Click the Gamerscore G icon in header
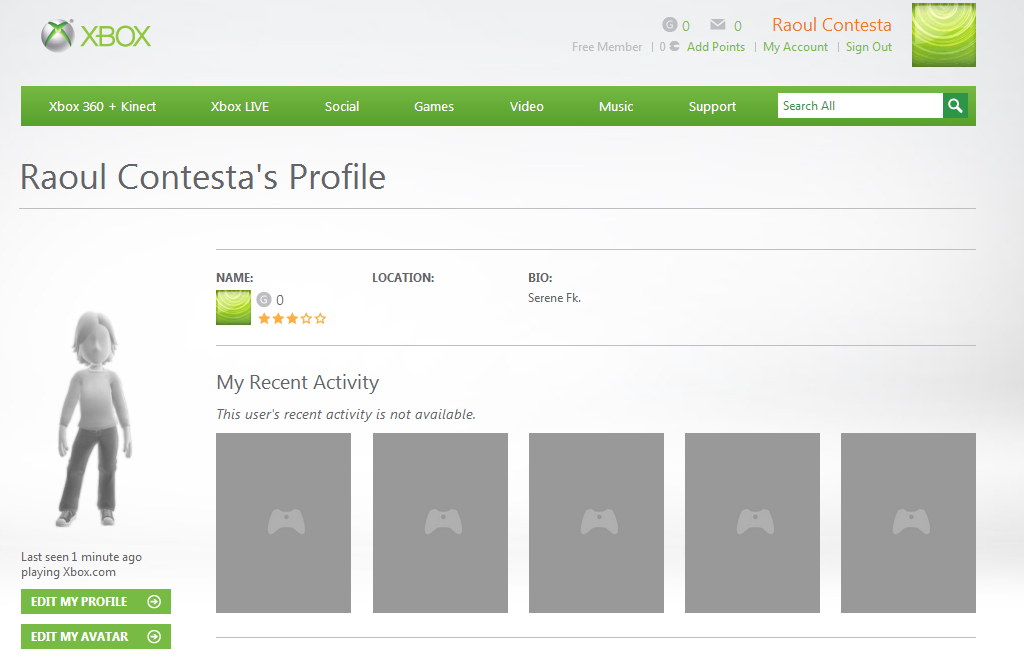1024x662 pixels. (669, 25)
